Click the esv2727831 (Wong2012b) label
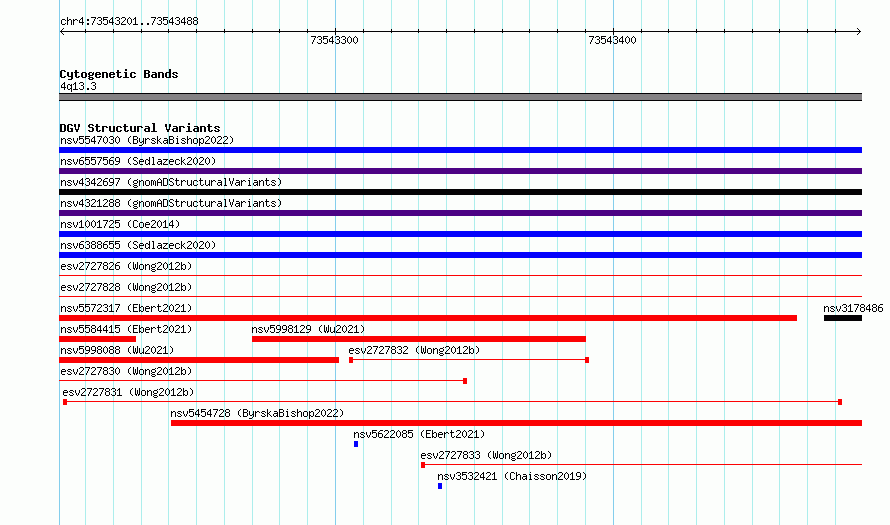 pyautogui.click(x=128, y=392)
